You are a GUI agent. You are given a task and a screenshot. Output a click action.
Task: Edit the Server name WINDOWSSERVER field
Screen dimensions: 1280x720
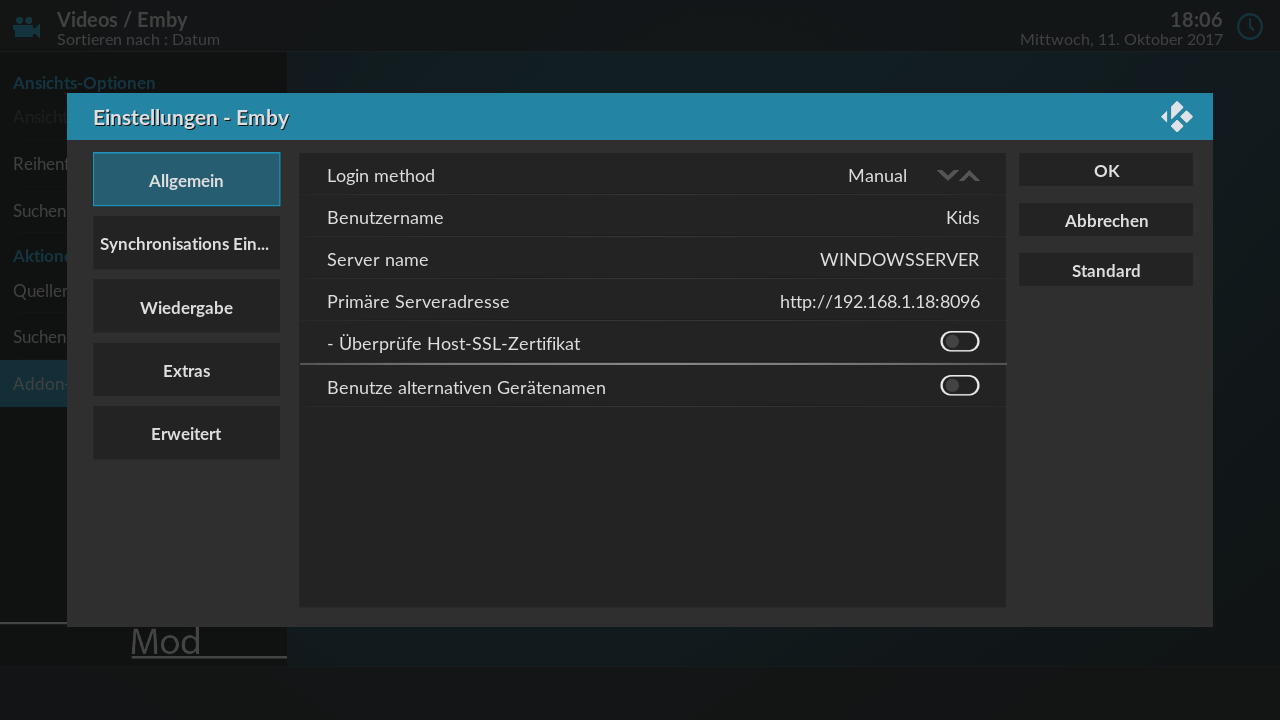click(653, 259)
